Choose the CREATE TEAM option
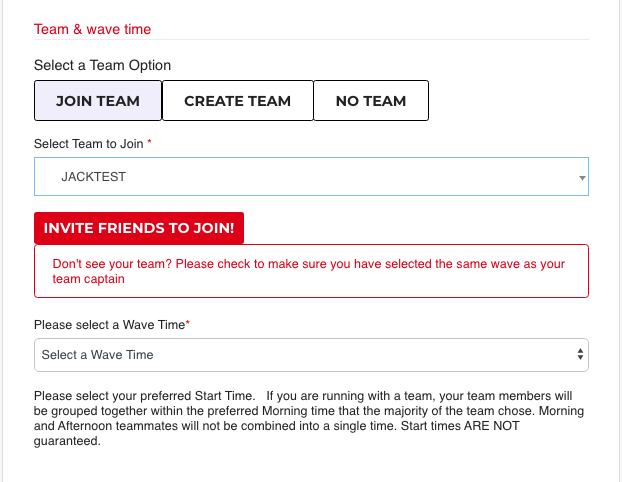This screenshot has width=622, height=482. tap(238, 101)
